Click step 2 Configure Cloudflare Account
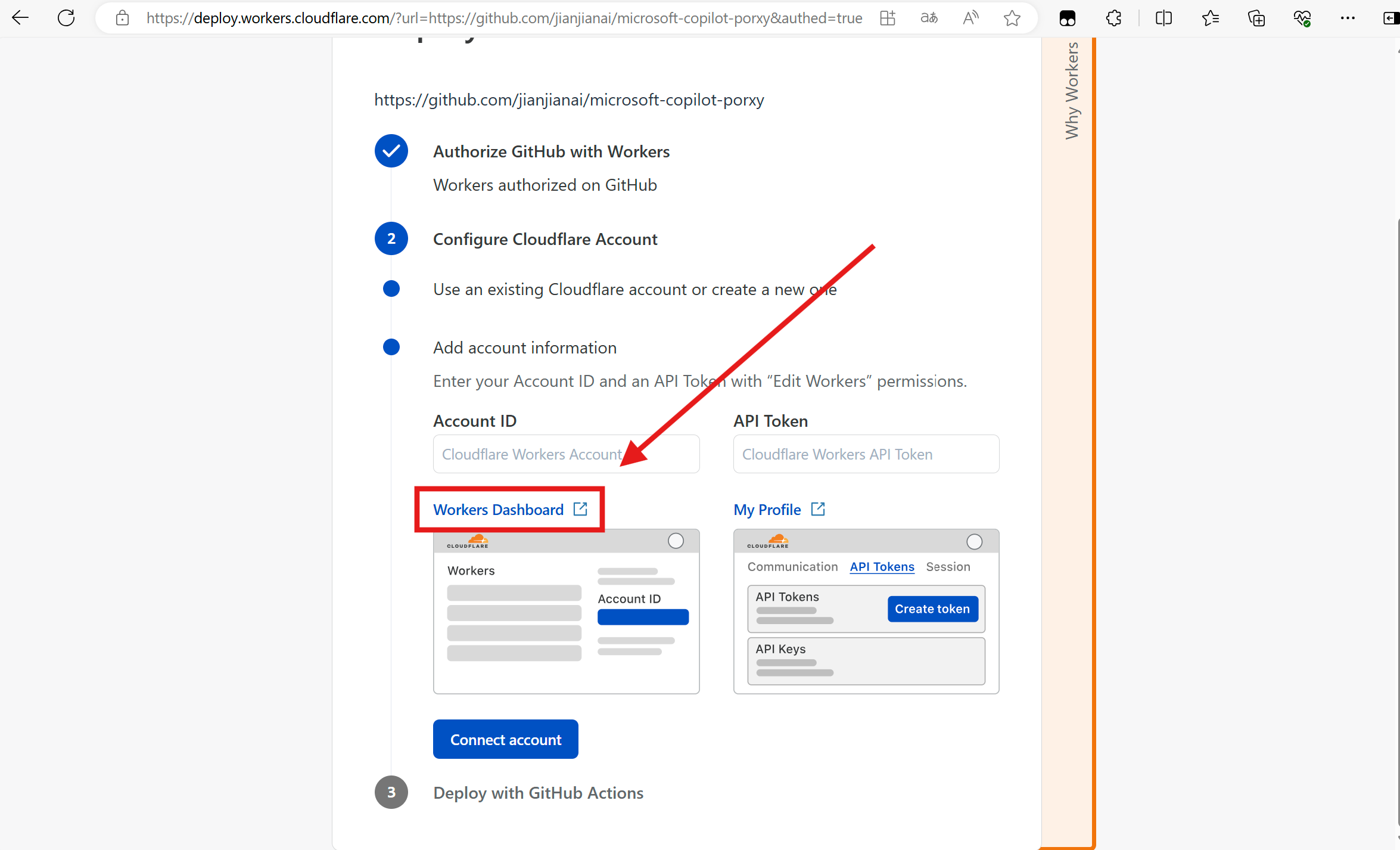The image size is (1400, 850). [545, 239]
